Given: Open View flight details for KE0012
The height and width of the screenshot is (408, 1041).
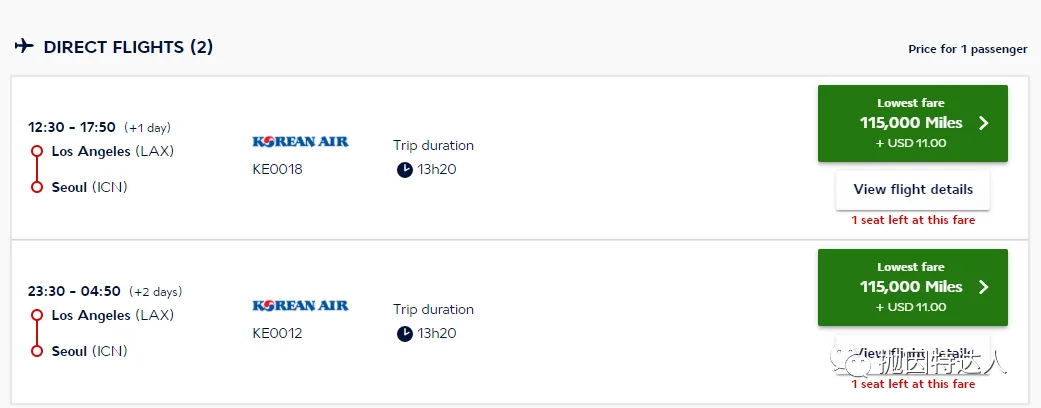Looking at the screenshot, I should 913,354.
